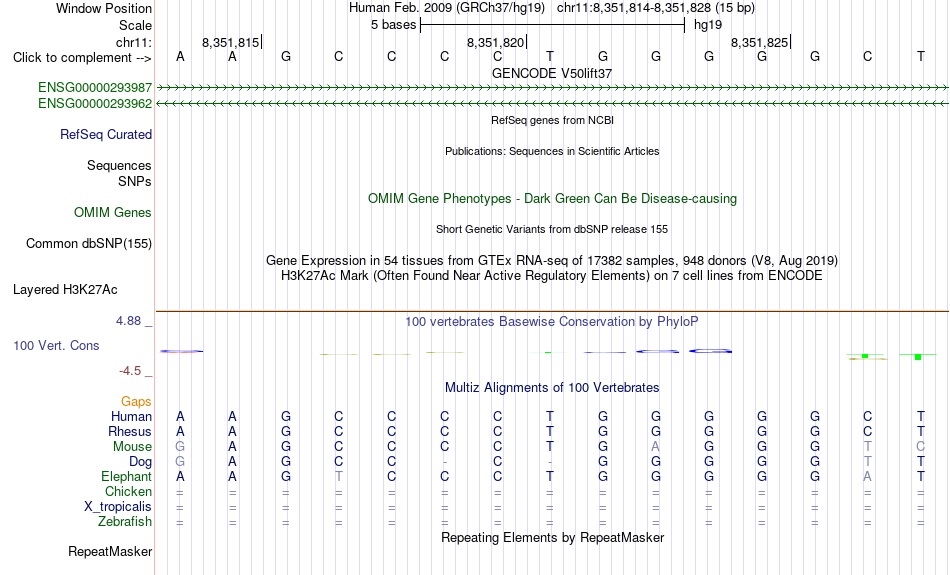Click the hg19 label beside scale bar
Viewport: 950px width, 575px height.
click(708, 25)
